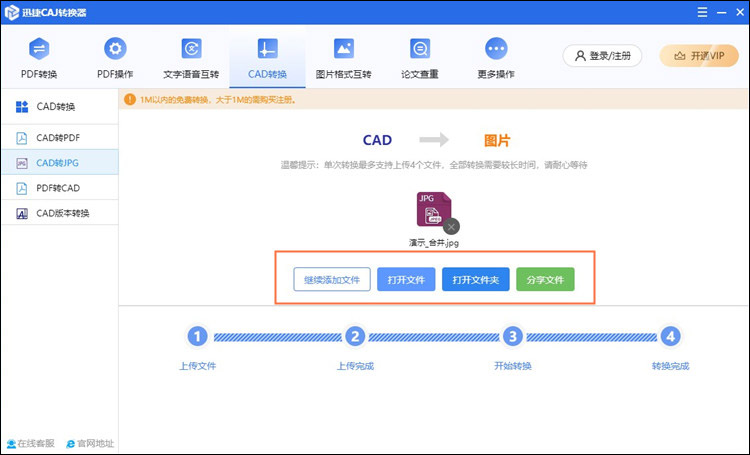Image resolution: width=750 pixels, height=455 pixels.
Task: Click step 2 circle 上传完成
Action: click(x=355, y=336)
